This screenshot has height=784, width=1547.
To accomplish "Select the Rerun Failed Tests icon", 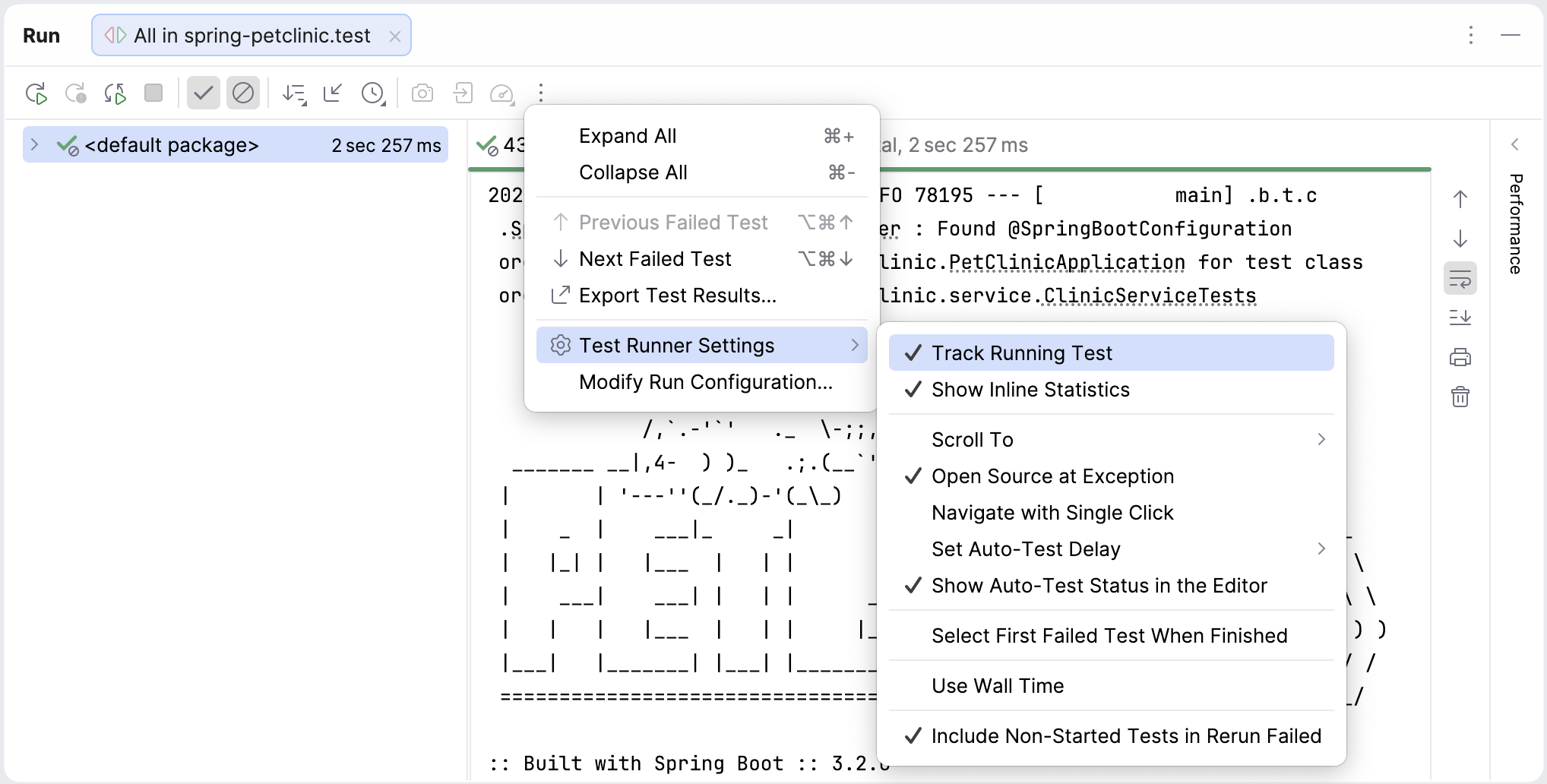I will (75, 93).
